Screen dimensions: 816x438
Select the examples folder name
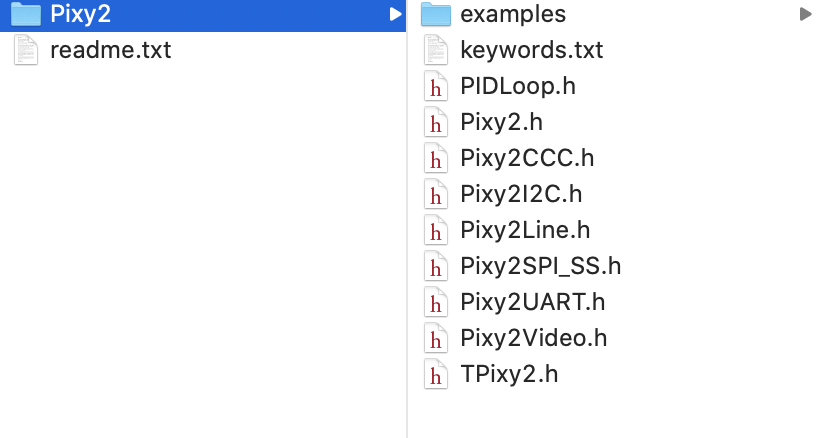point(513,14)
